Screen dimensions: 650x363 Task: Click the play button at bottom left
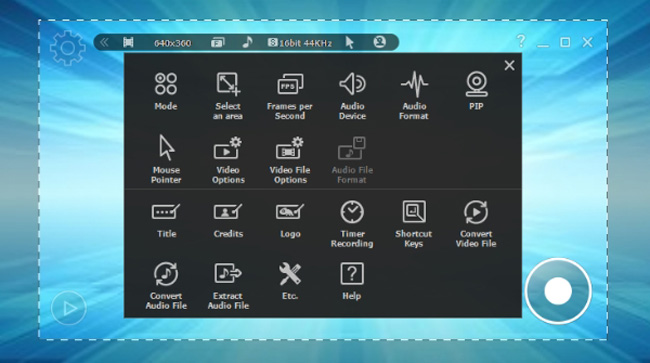pos(69,308)
